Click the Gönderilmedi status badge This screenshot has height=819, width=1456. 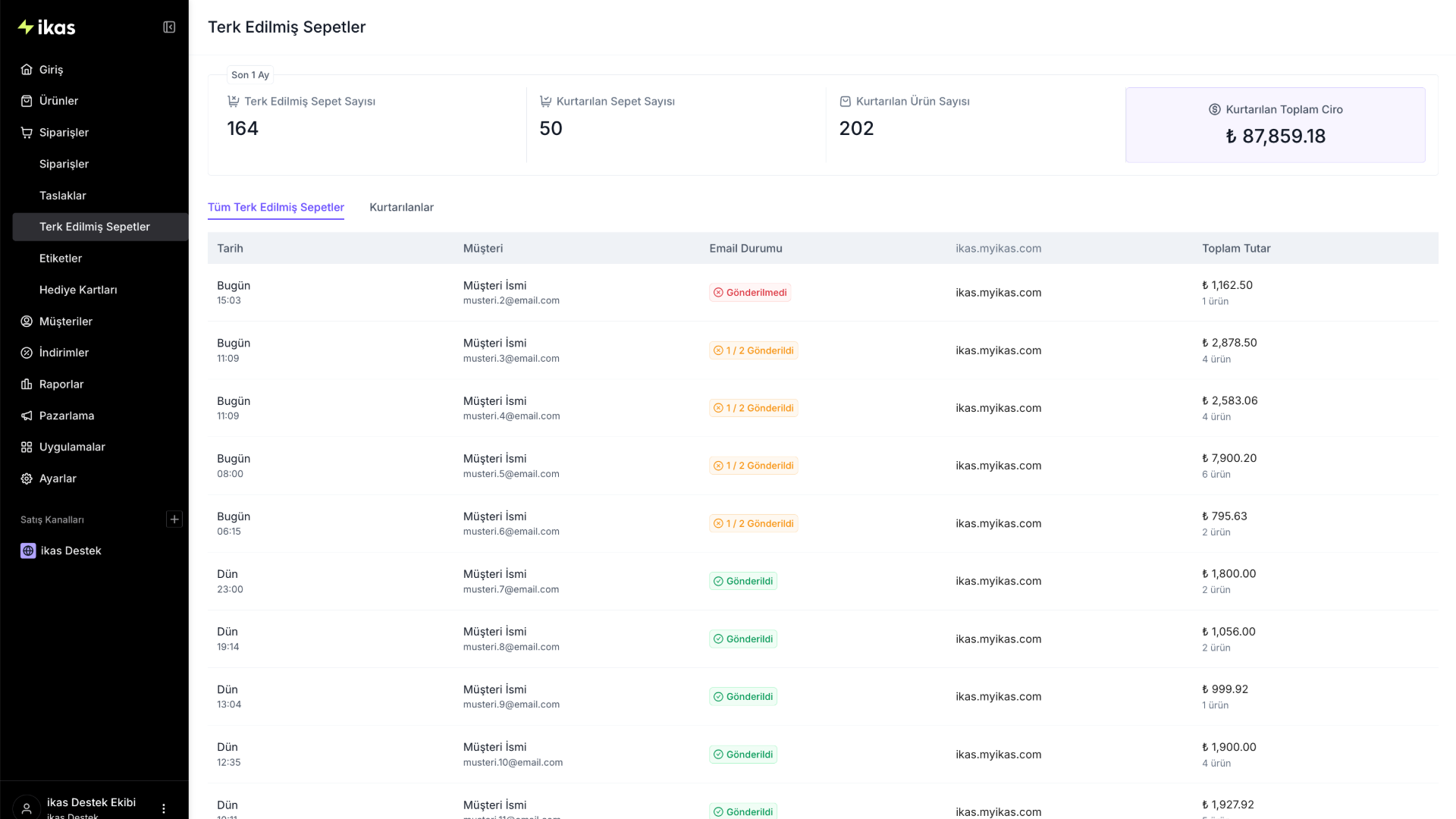(750, 293)
